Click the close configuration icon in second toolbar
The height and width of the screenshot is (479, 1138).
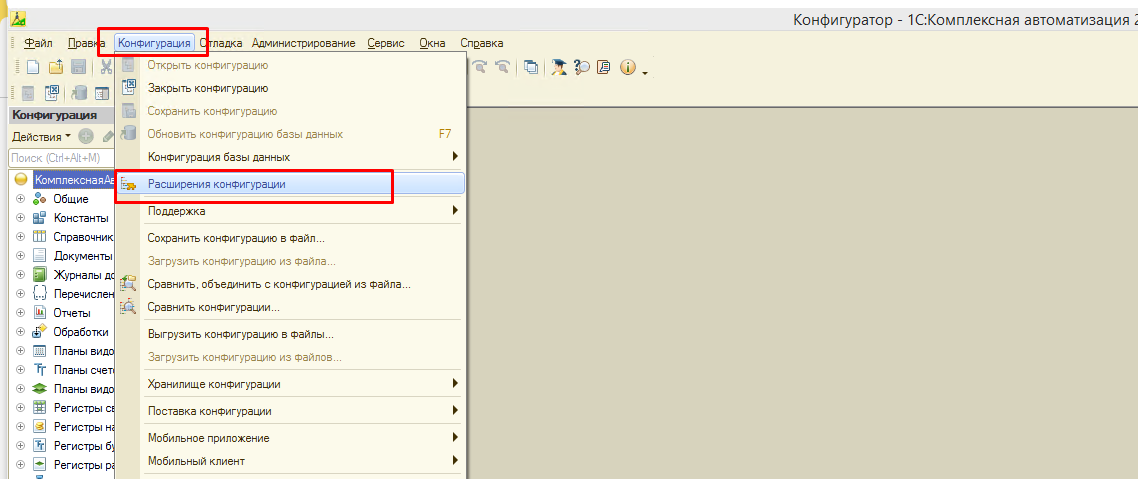coord(52,93)
